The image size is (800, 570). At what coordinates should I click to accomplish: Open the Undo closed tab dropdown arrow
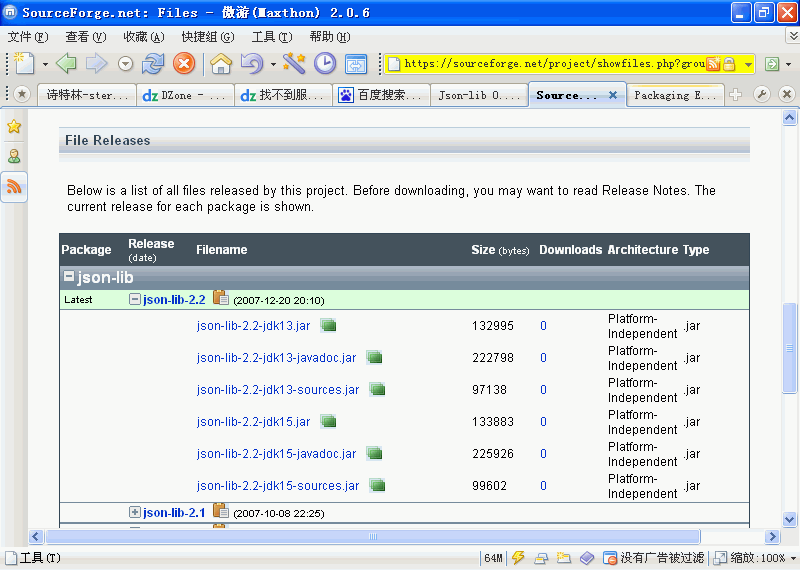273,64
